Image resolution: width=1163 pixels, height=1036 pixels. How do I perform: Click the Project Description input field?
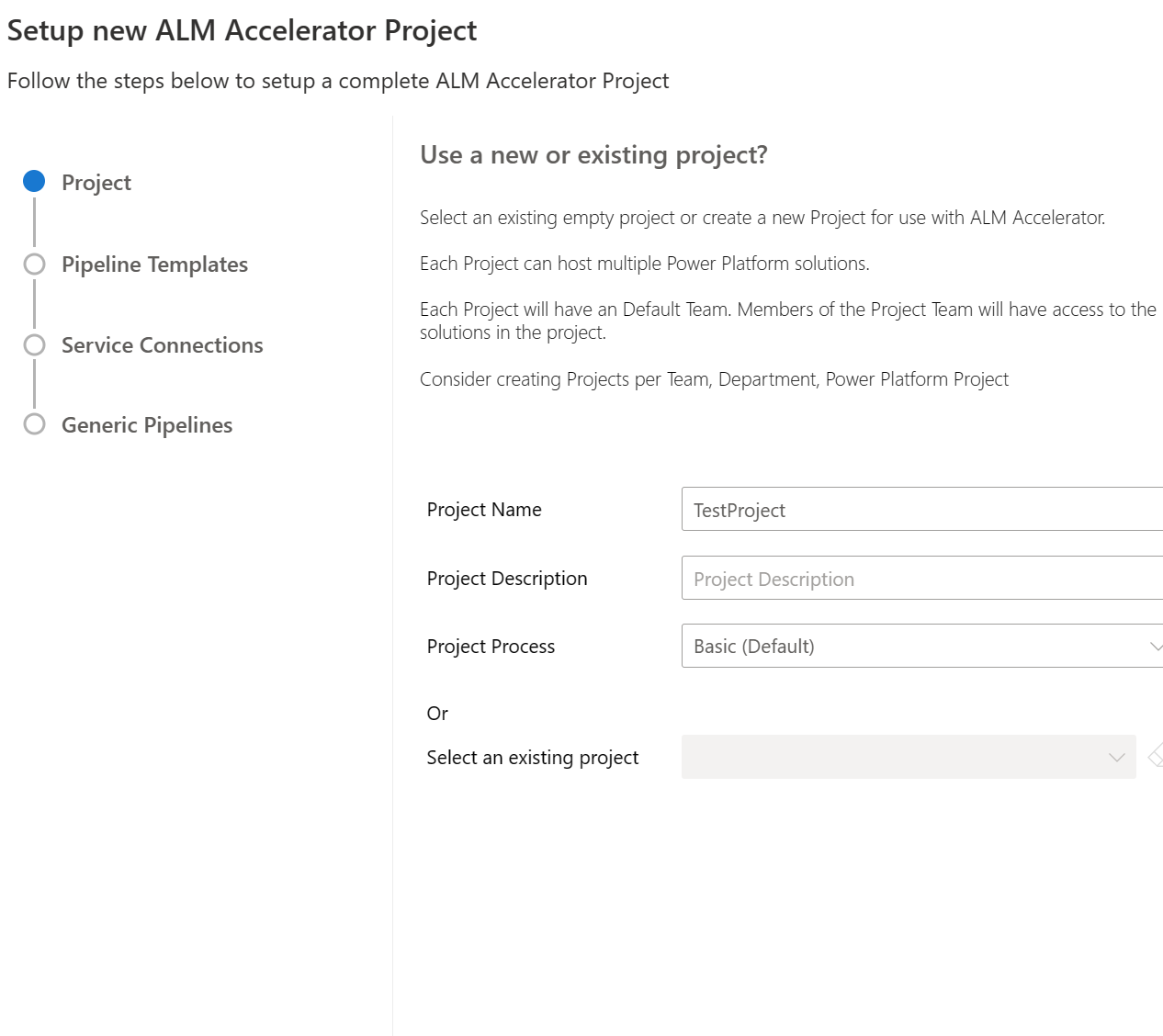point(919,578)
